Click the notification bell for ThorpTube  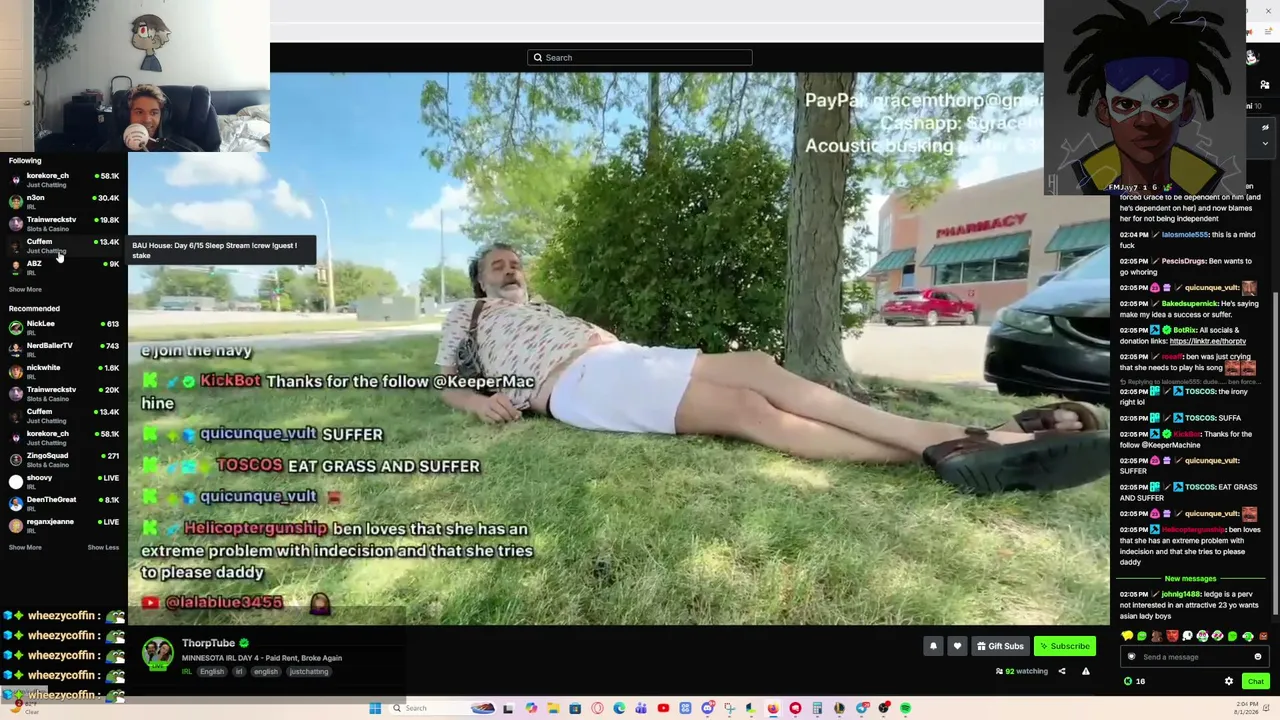[933, 646]
